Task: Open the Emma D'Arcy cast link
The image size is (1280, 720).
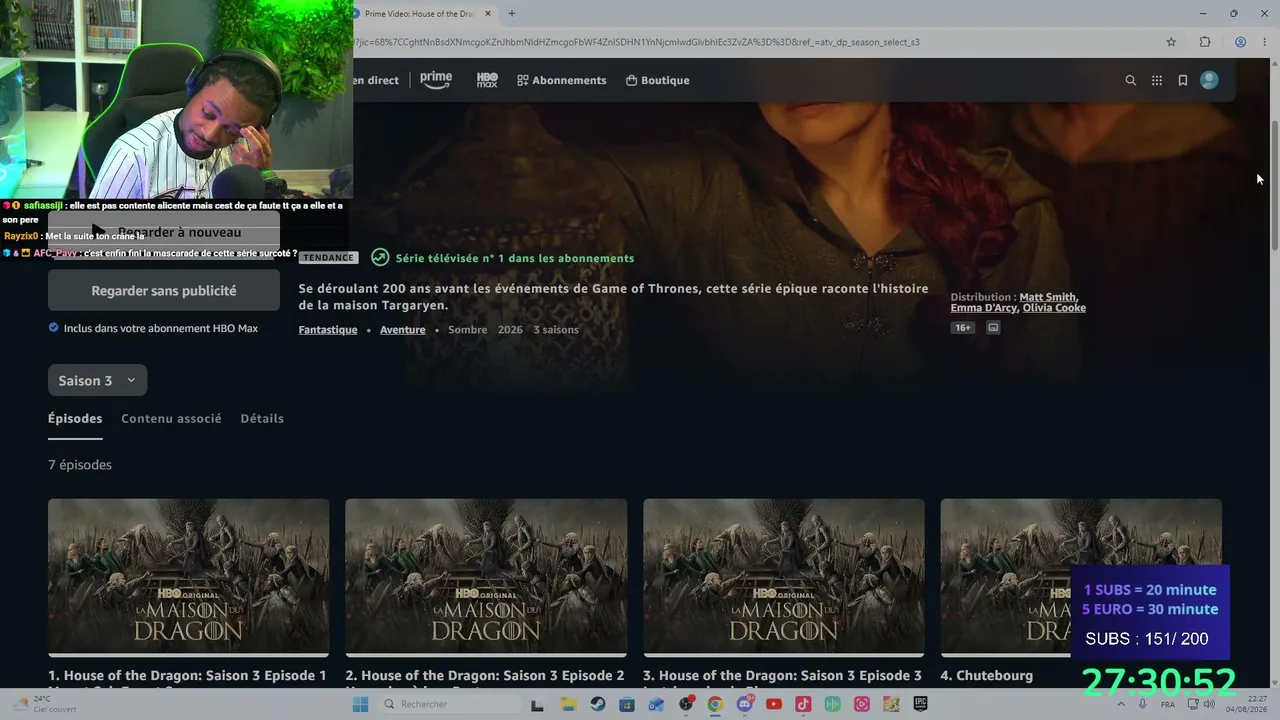Action: [x=984, y=308]
